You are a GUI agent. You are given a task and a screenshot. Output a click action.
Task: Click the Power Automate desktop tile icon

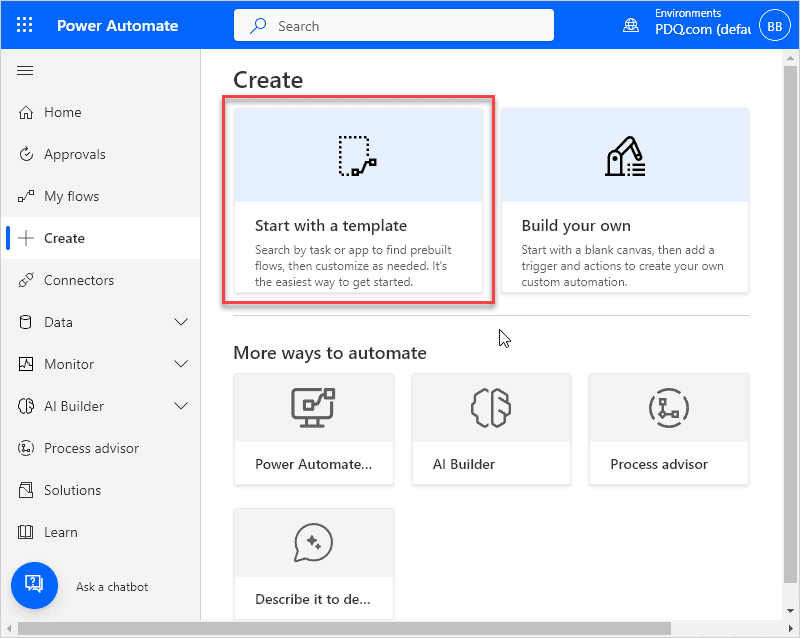(313, 408)
